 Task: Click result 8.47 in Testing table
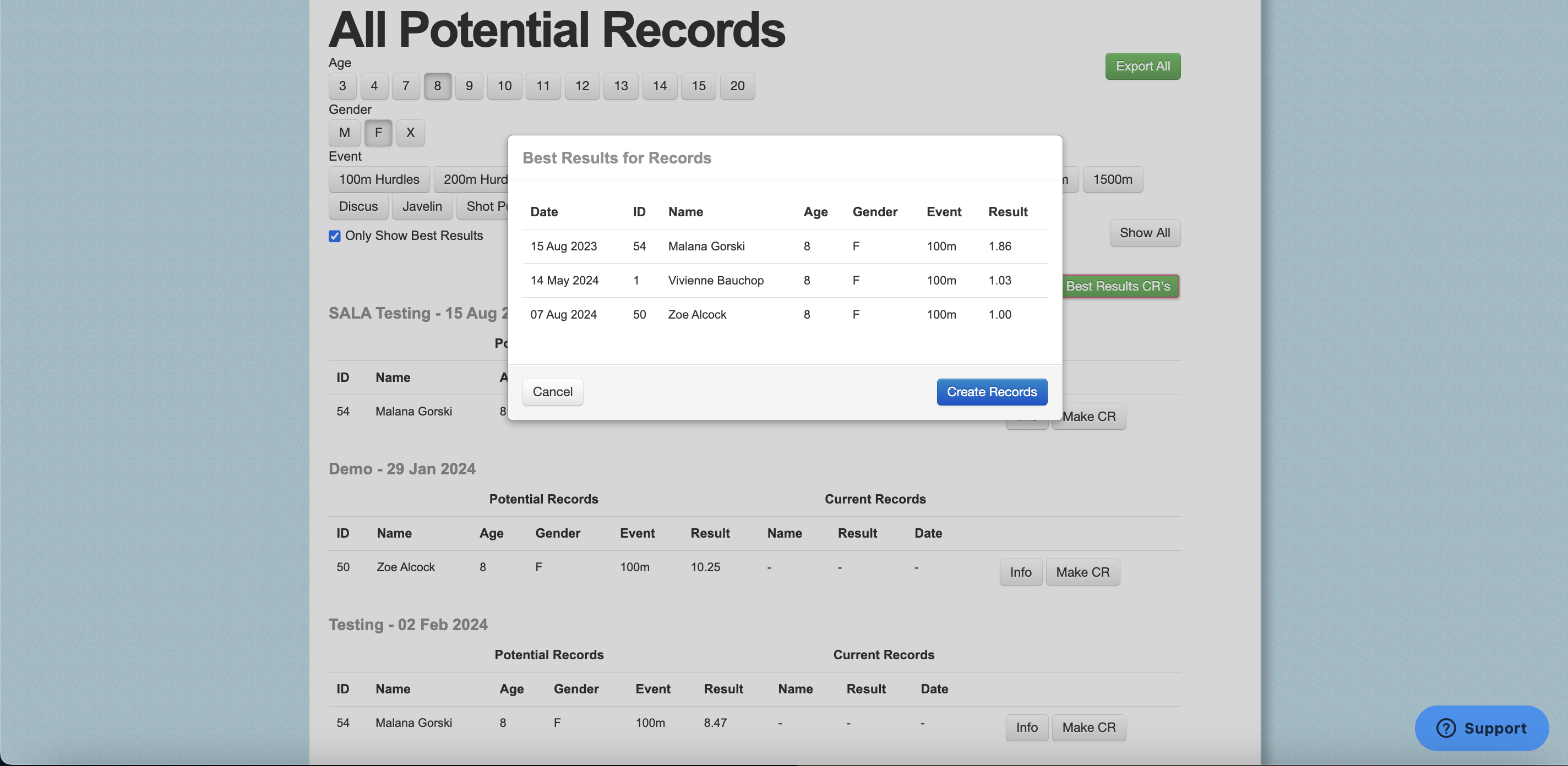click(715, 723)
